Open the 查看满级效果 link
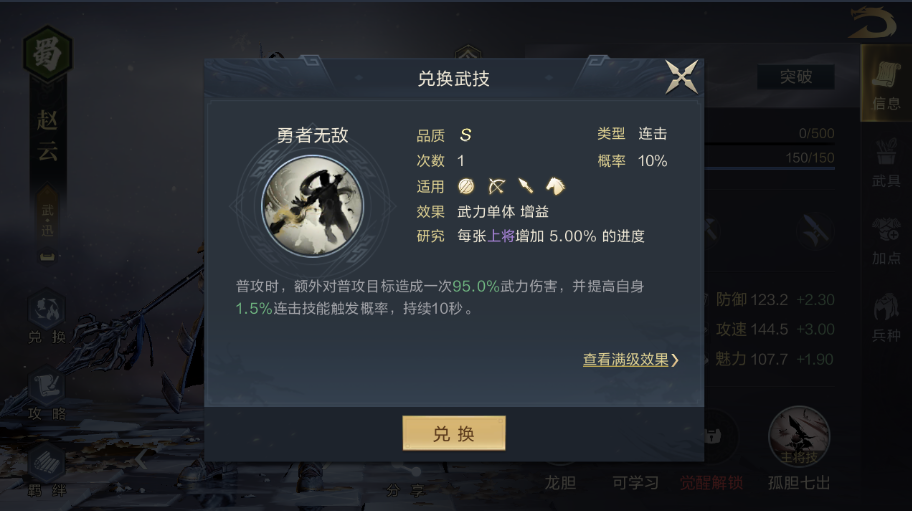 coord(630,360)
